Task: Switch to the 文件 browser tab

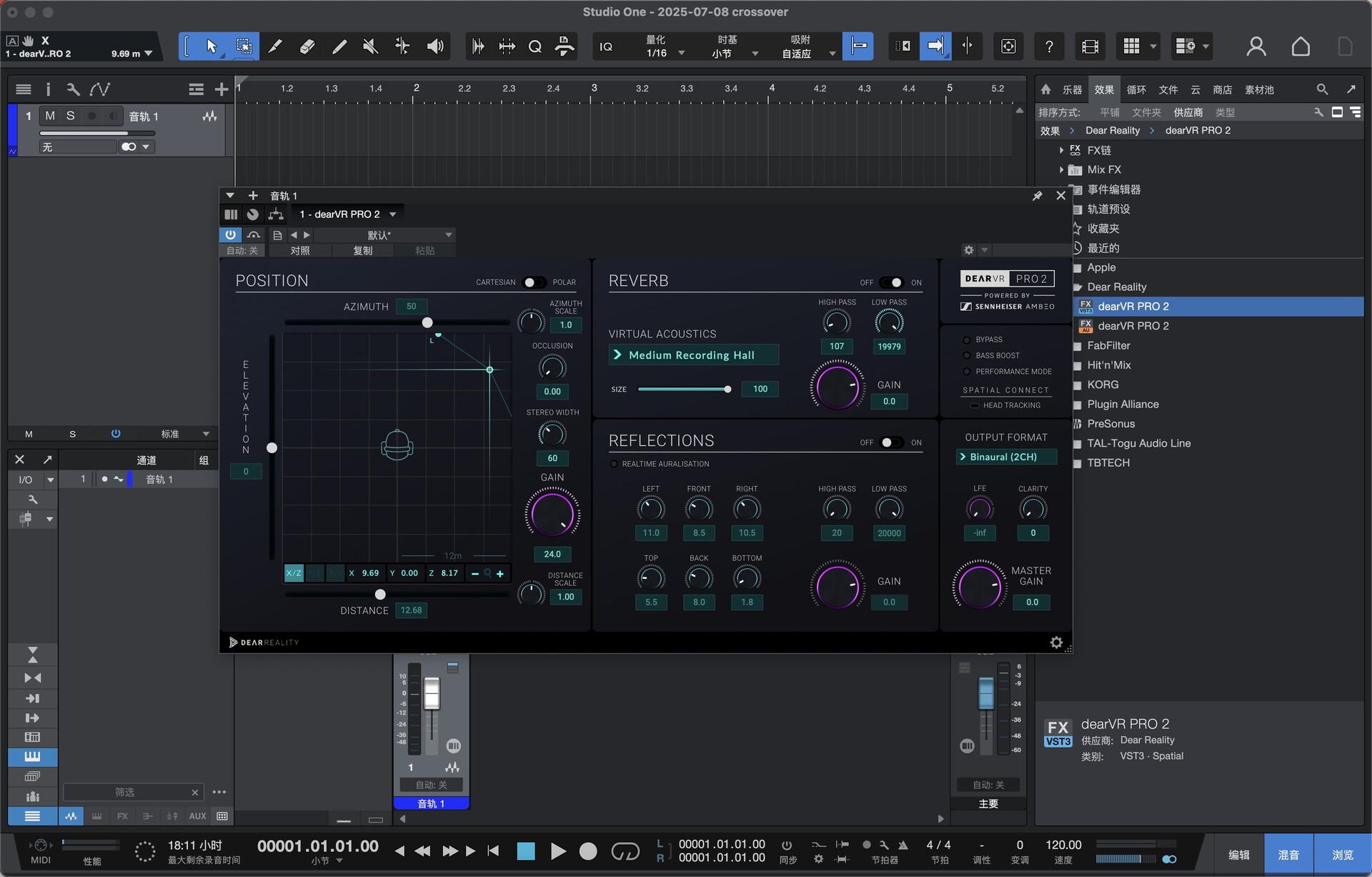Action: coord(1168,90)
